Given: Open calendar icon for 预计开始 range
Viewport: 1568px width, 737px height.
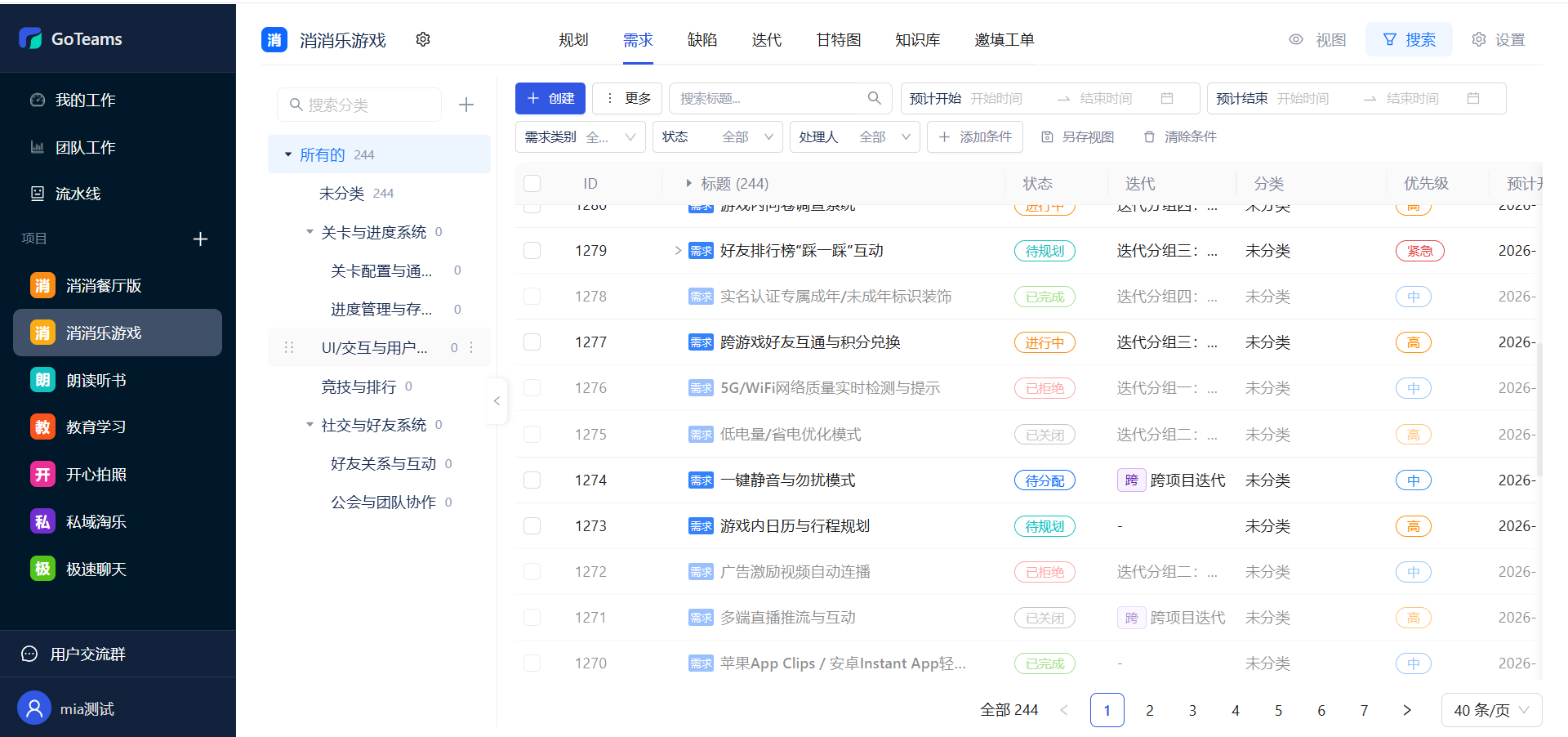Looking at the screenshot, I should point(1167,98).
